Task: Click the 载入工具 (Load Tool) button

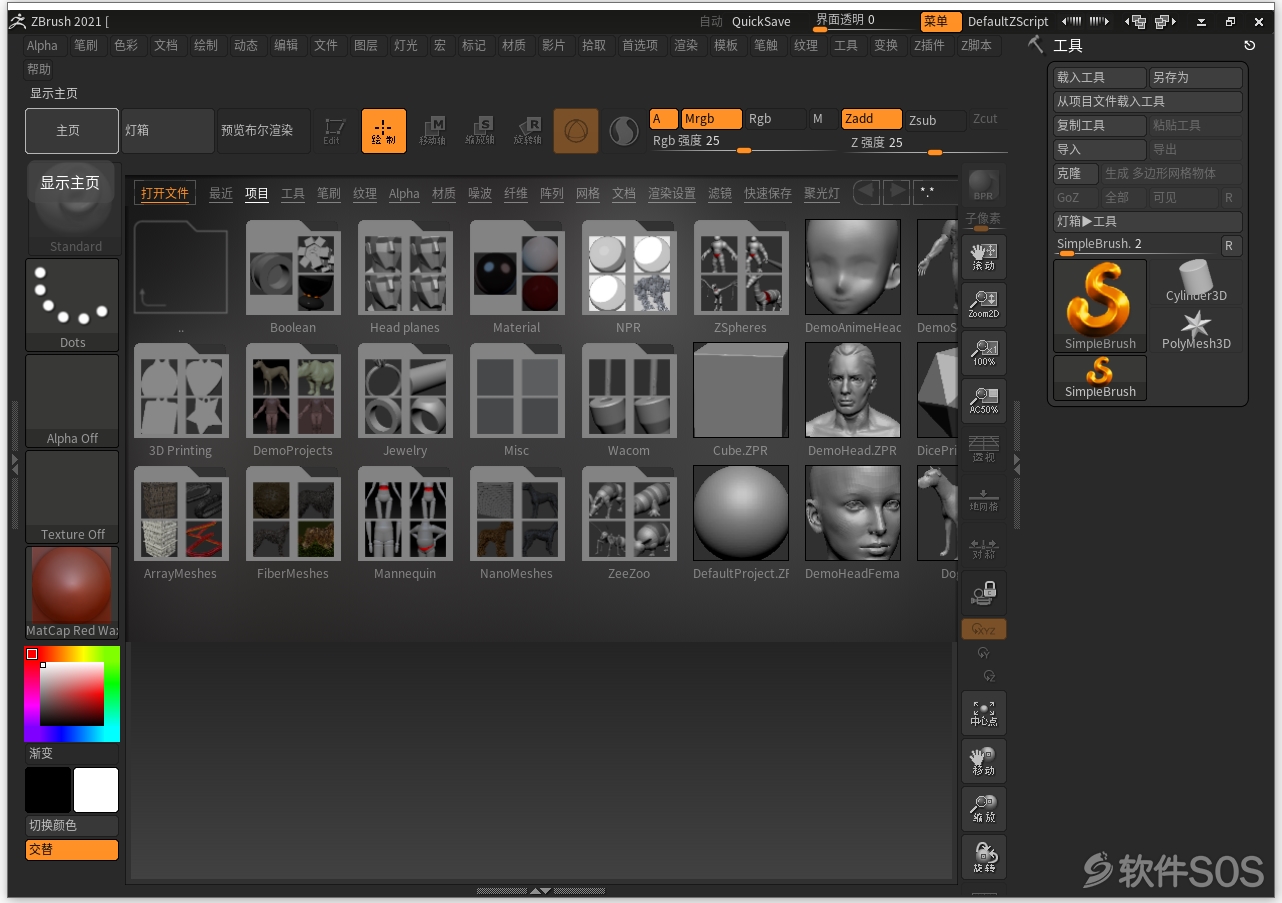Action: point(1100,77)
